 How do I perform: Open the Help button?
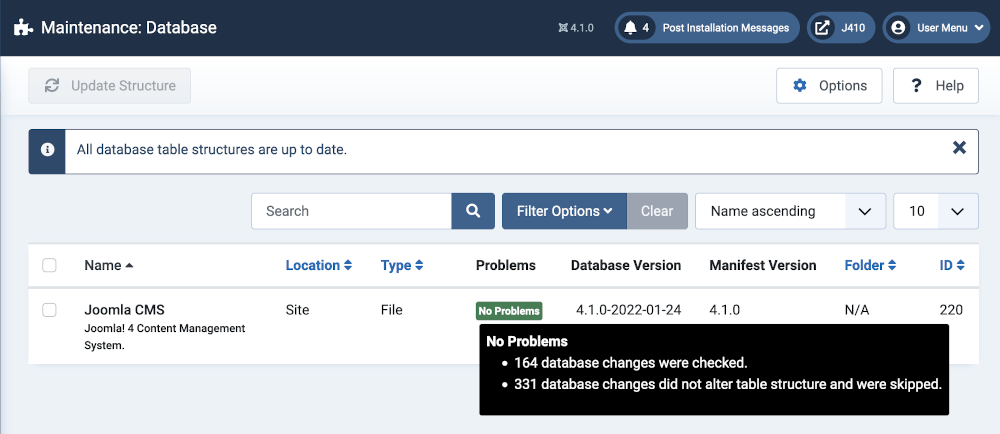(x=936, y=85)
